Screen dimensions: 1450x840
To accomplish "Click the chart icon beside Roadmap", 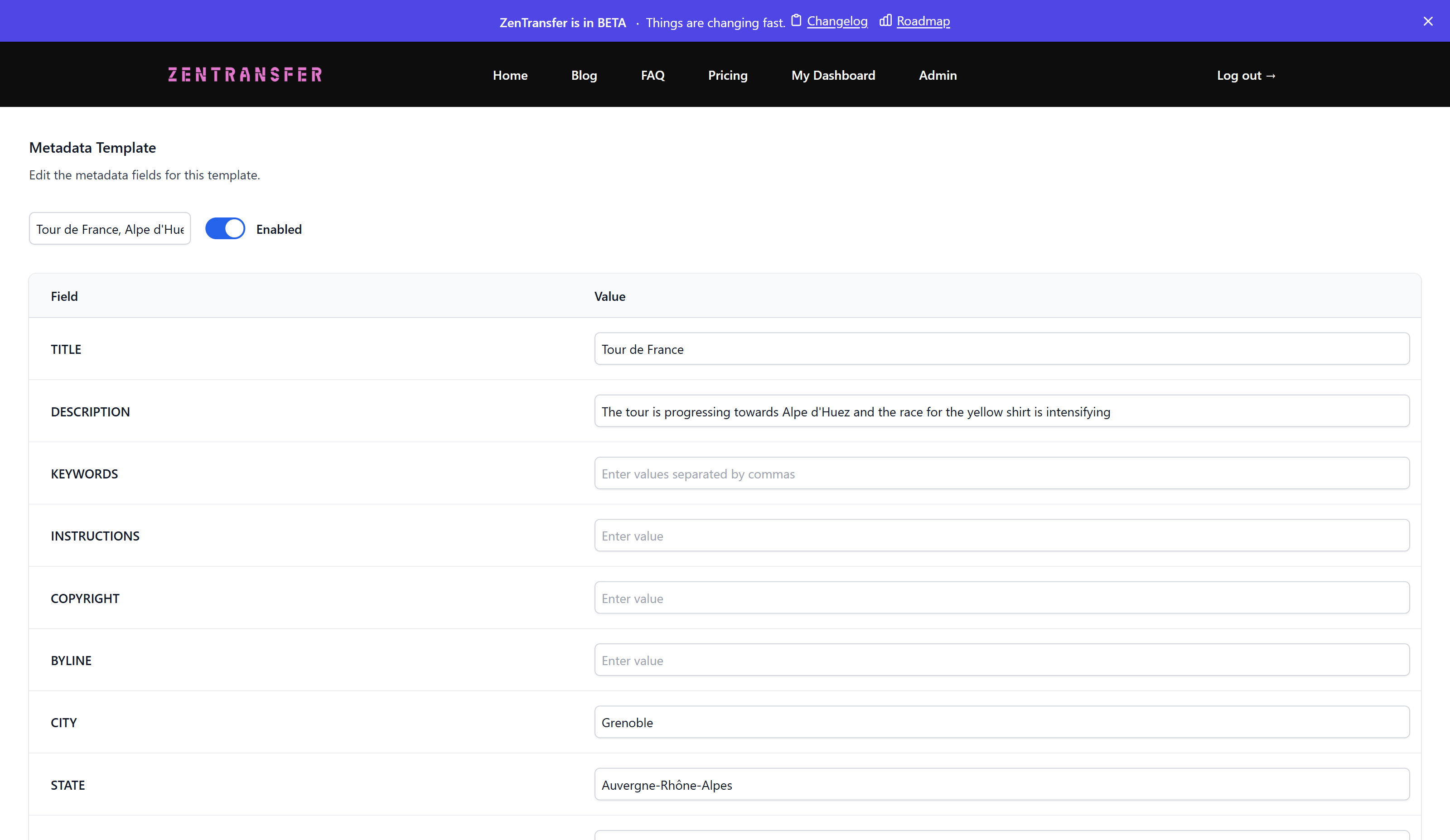I will (885, 21).
